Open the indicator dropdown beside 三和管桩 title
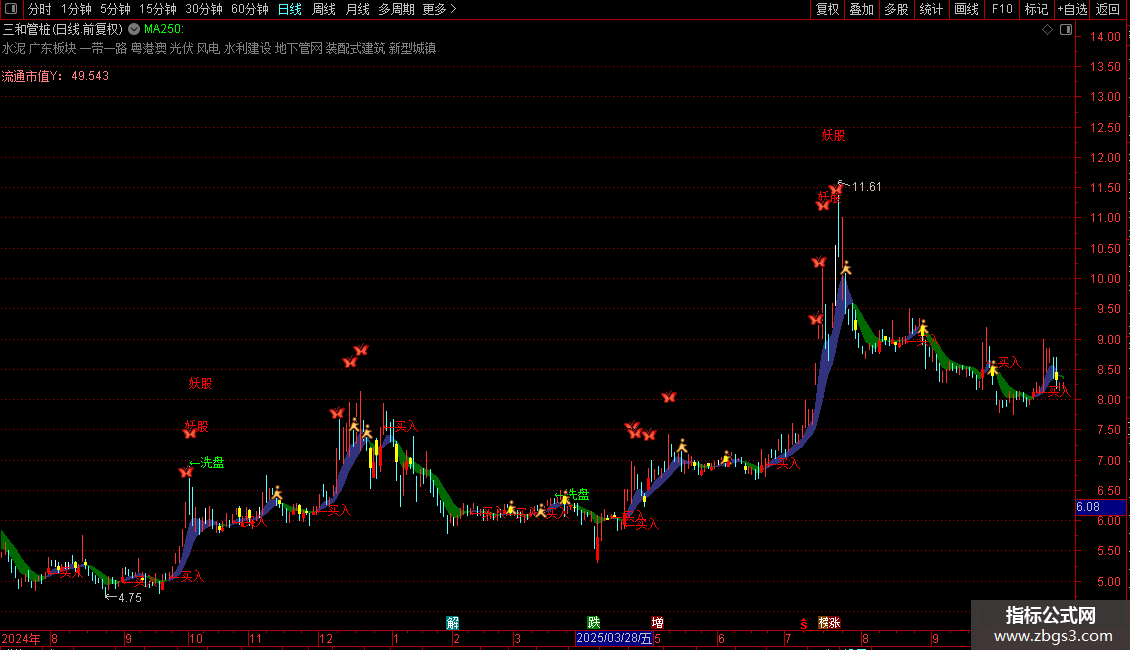1130x650 pixels. tap(134, 29)
